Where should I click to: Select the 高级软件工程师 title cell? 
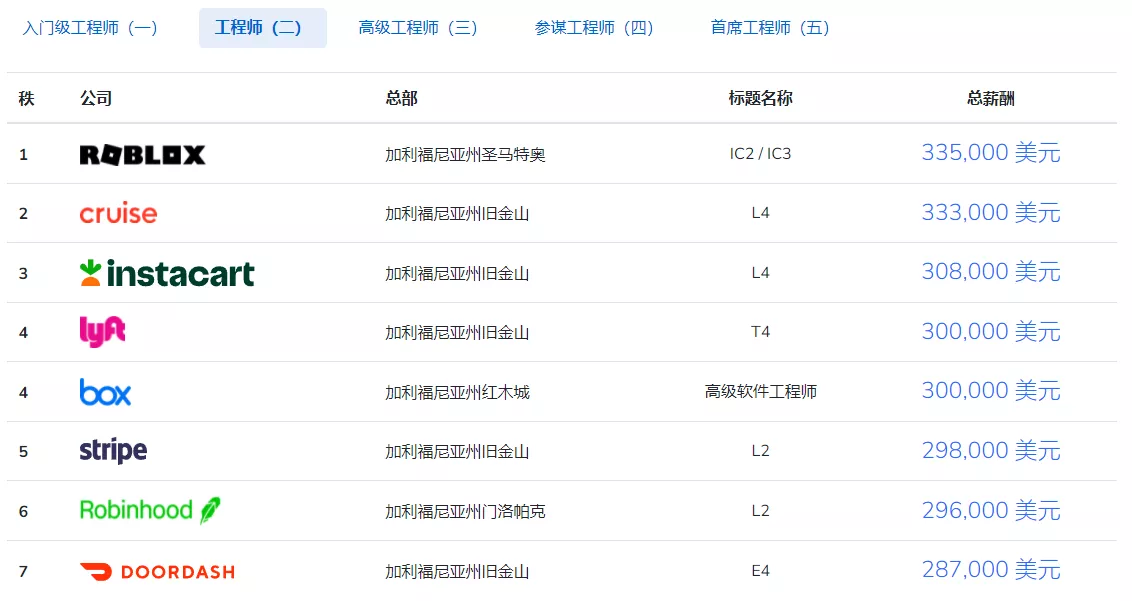pos(760,392)
